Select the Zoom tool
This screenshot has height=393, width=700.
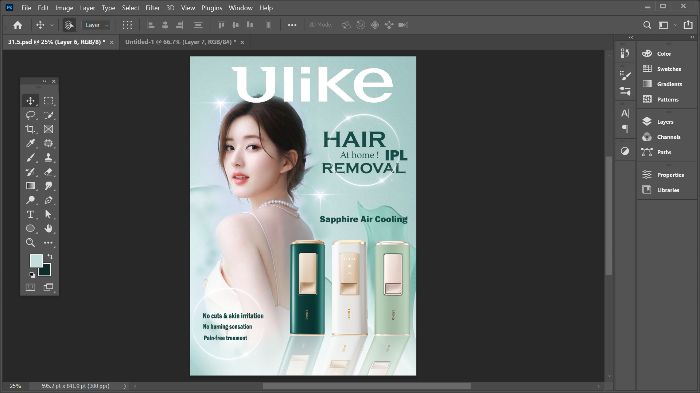(x=30, y=242)
